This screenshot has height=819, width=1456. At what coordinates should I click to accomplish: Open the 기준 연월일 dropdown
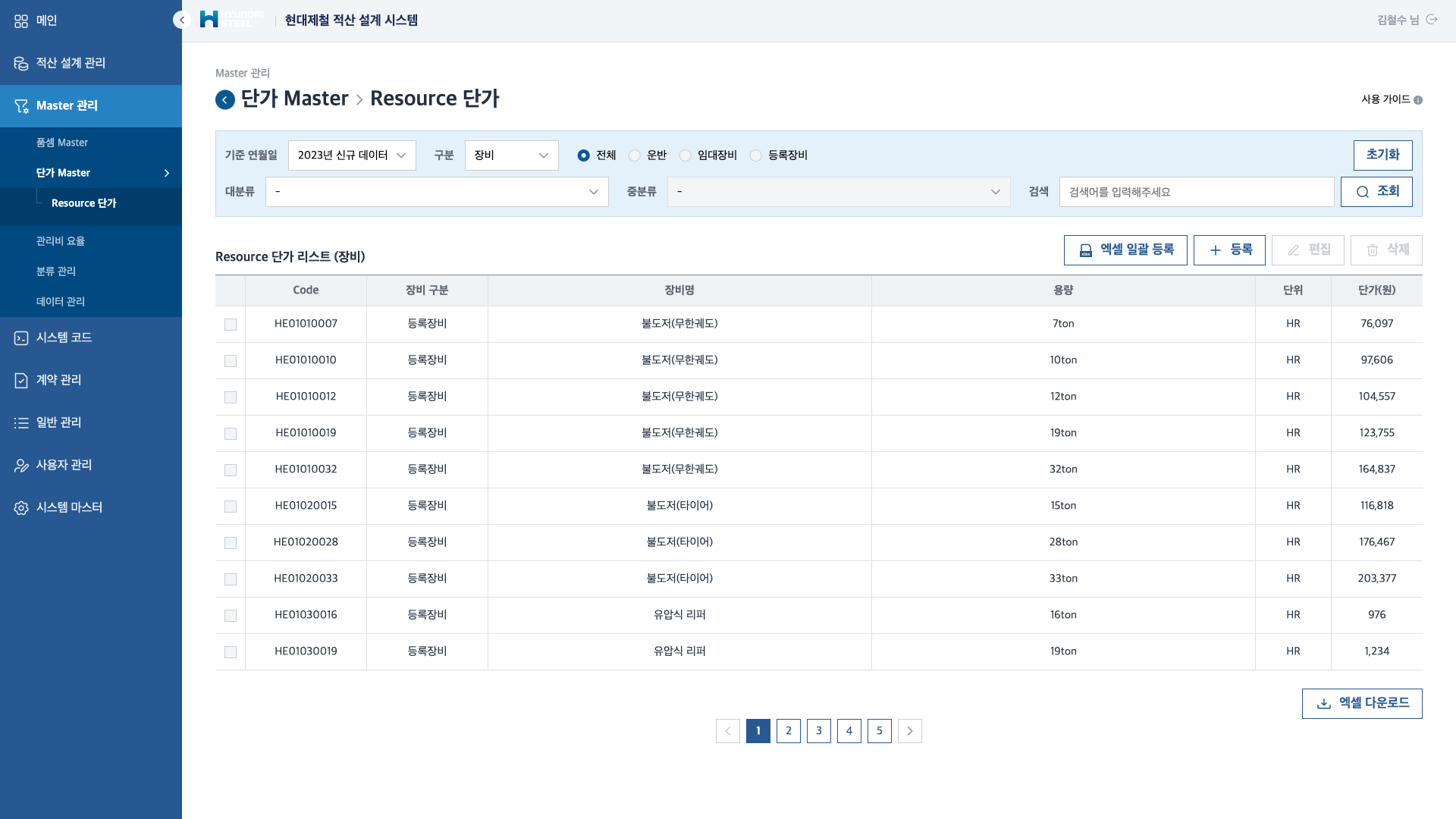pos(352,155)
